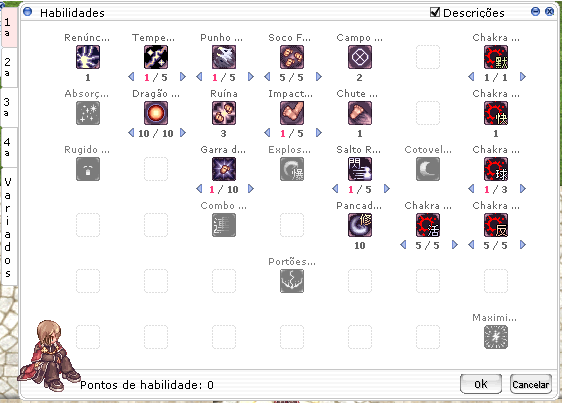Confirm with the ok button
562x403 pixels.
(x=481, y=384)
